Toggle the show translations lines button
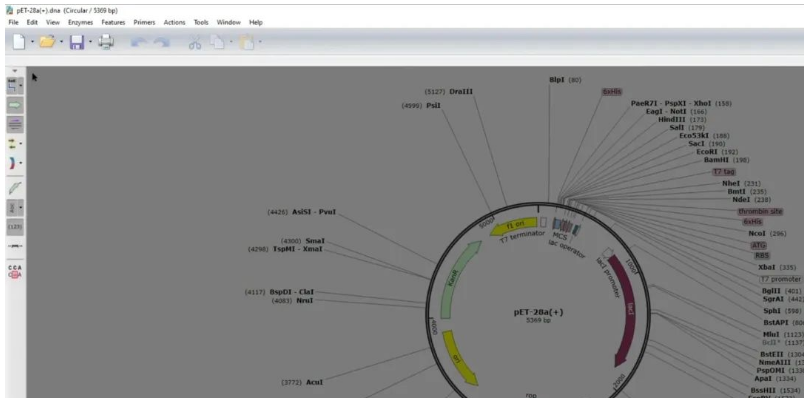This screenshot has height=398, width=806. [x=15, y=124]
